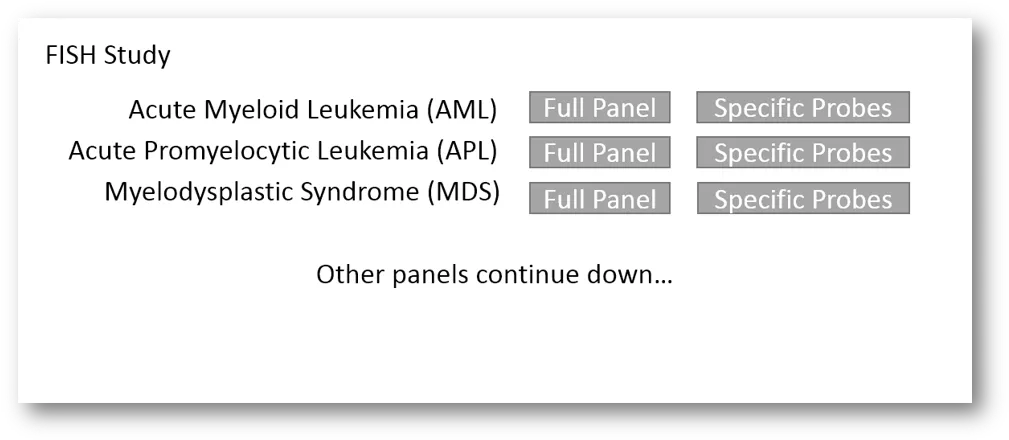Click the Specific Probes button in the MDS row
Image resolution: width=1009 pixels, height=440 pixels.
click(x=803, y=198)
